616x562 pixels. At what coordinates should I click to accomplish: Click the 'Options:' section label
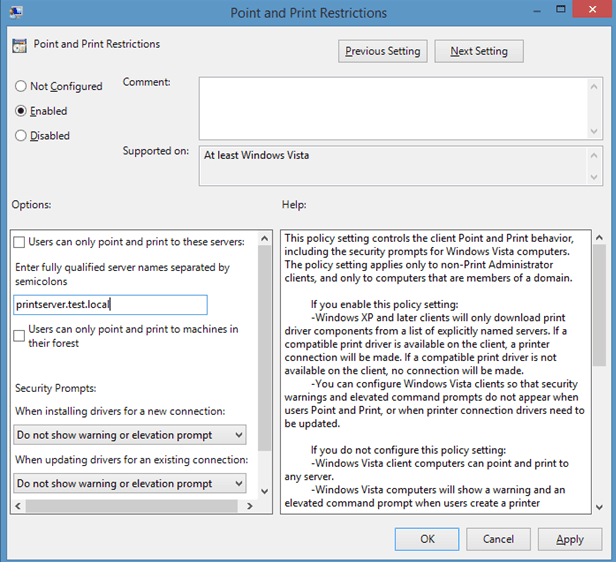[x=31, y=205]
